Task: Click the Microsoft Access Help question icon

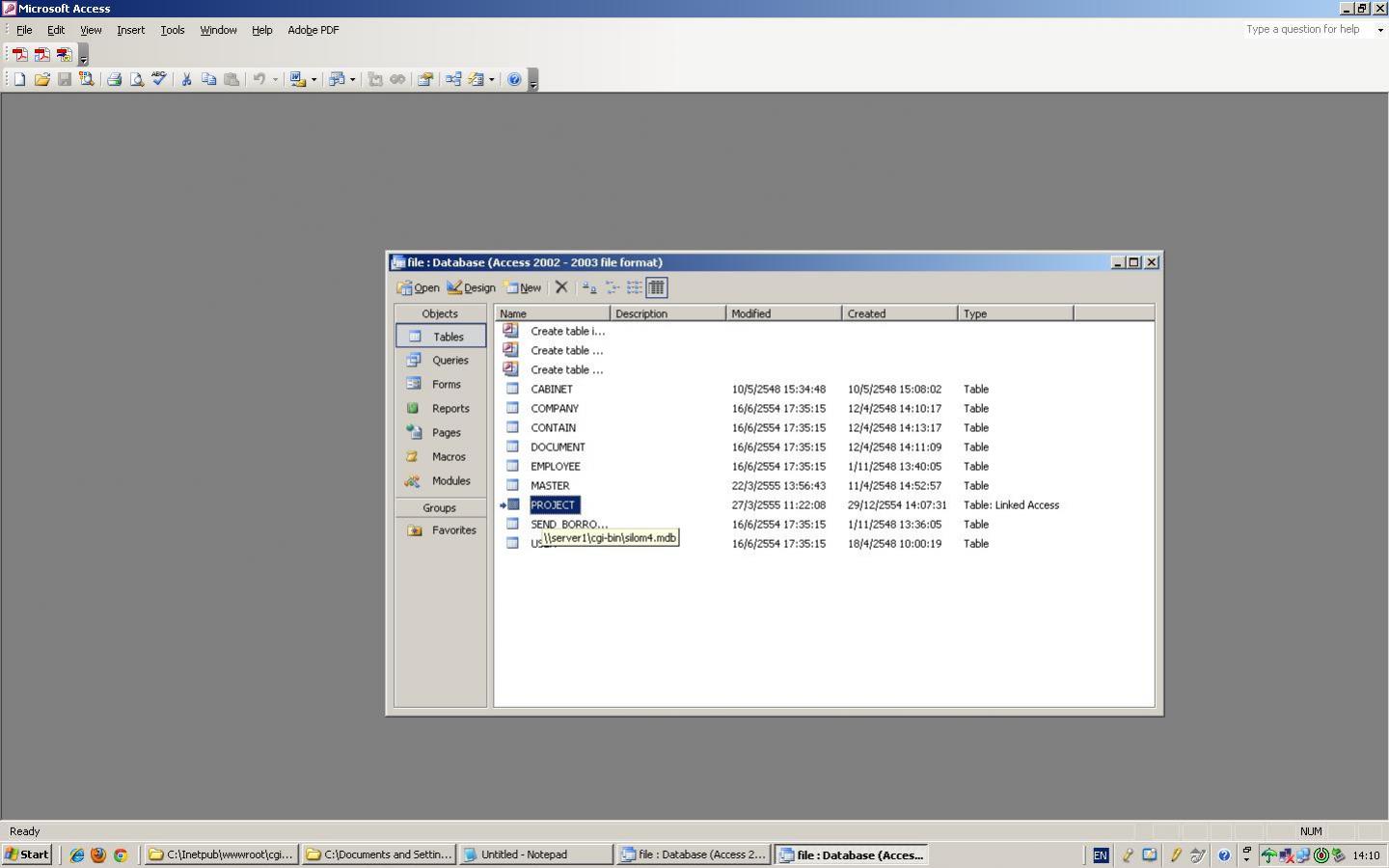Action: 514,80
